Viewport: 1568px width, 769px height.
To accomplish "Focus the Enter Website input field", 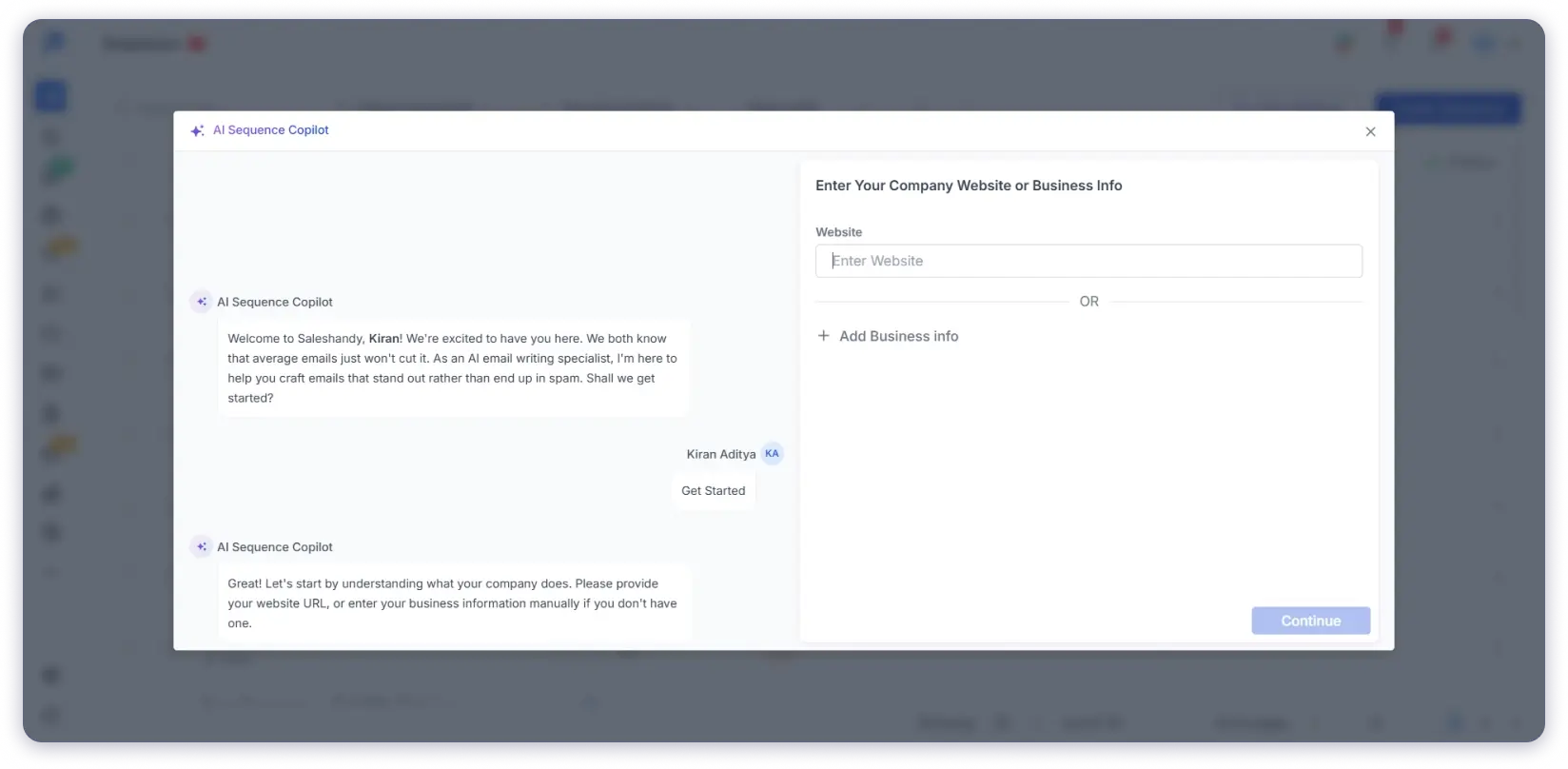I will pos(1088,261).
